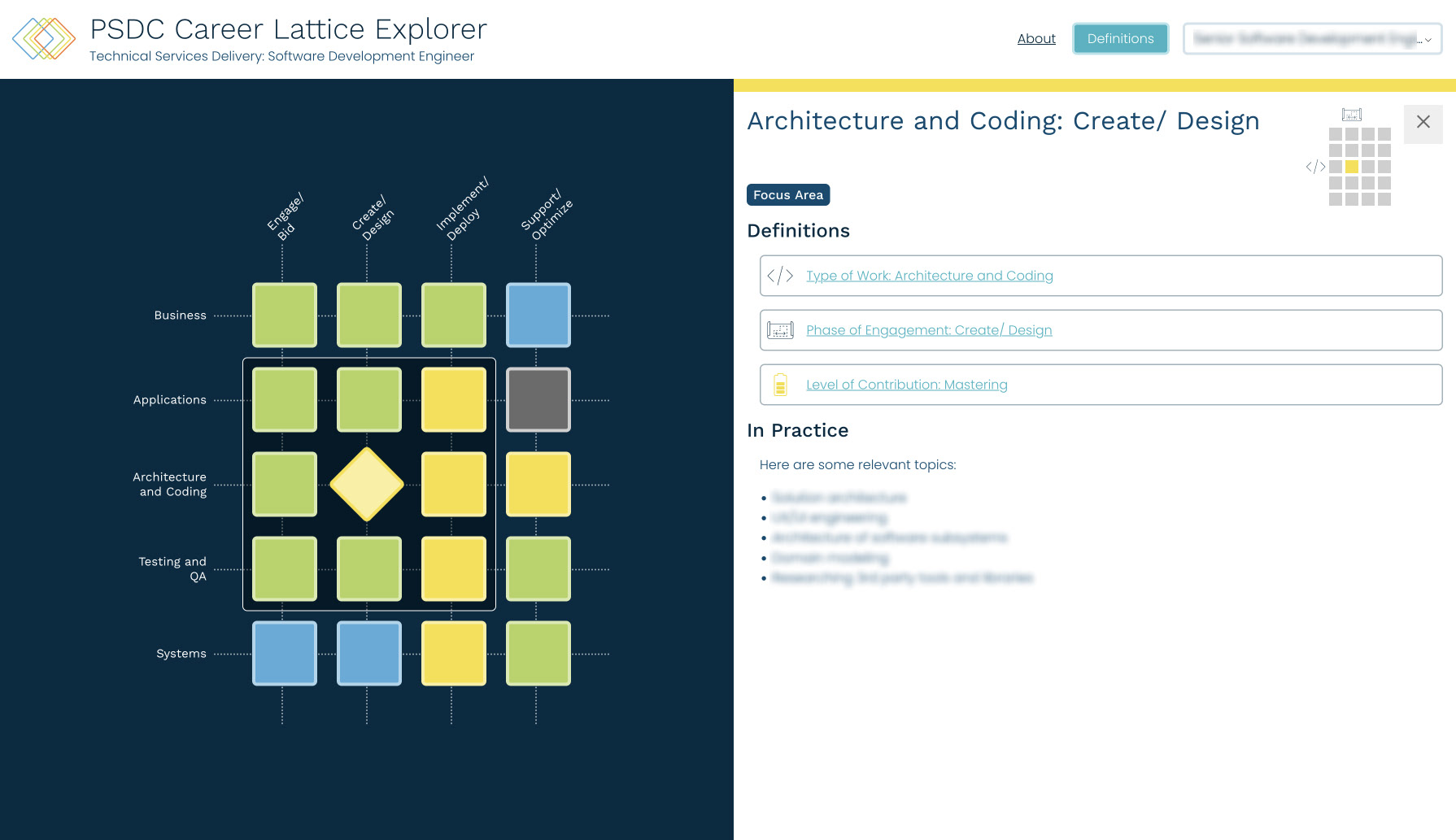1456x840 pixels.
Task: Select the Architecture and Coding Engage/Bid tile
Action: [x=285, y=485]
